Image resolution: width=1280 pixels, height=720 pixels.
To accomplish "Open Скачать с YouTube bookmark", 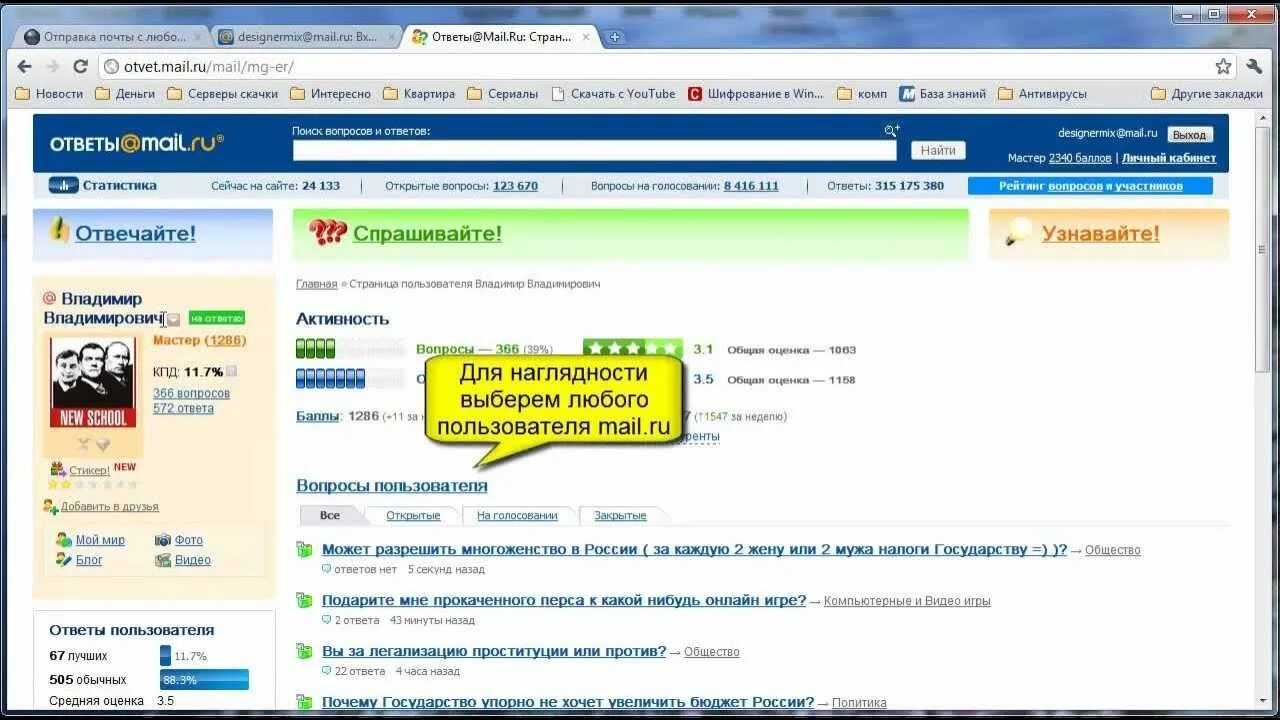I will tap(612, 94).
